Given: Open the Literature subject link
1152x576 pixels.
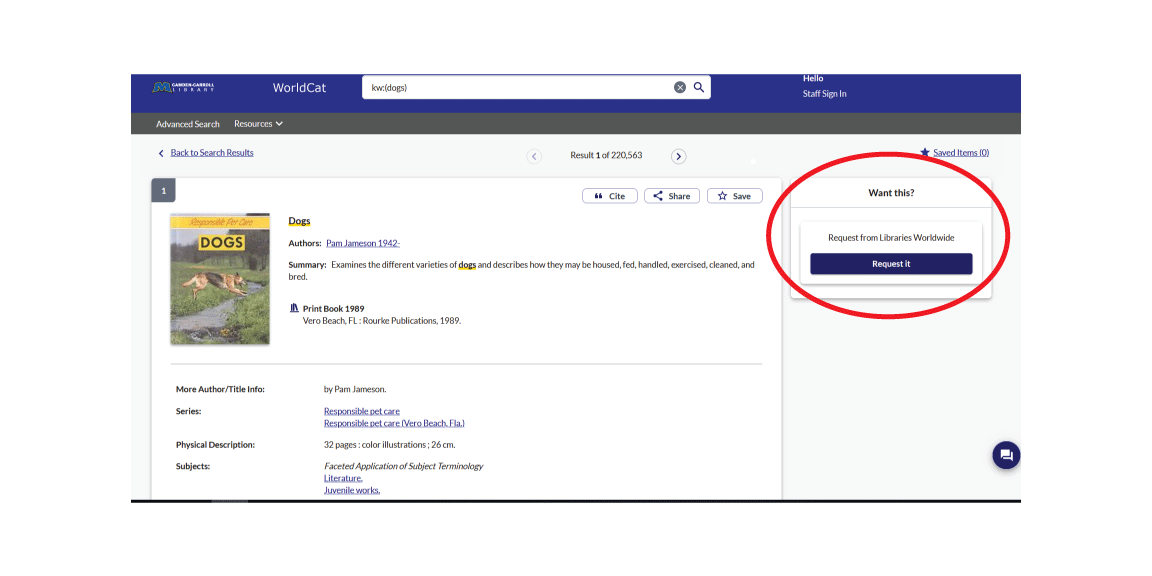Looking at the screenshot, I should (343, 478).
